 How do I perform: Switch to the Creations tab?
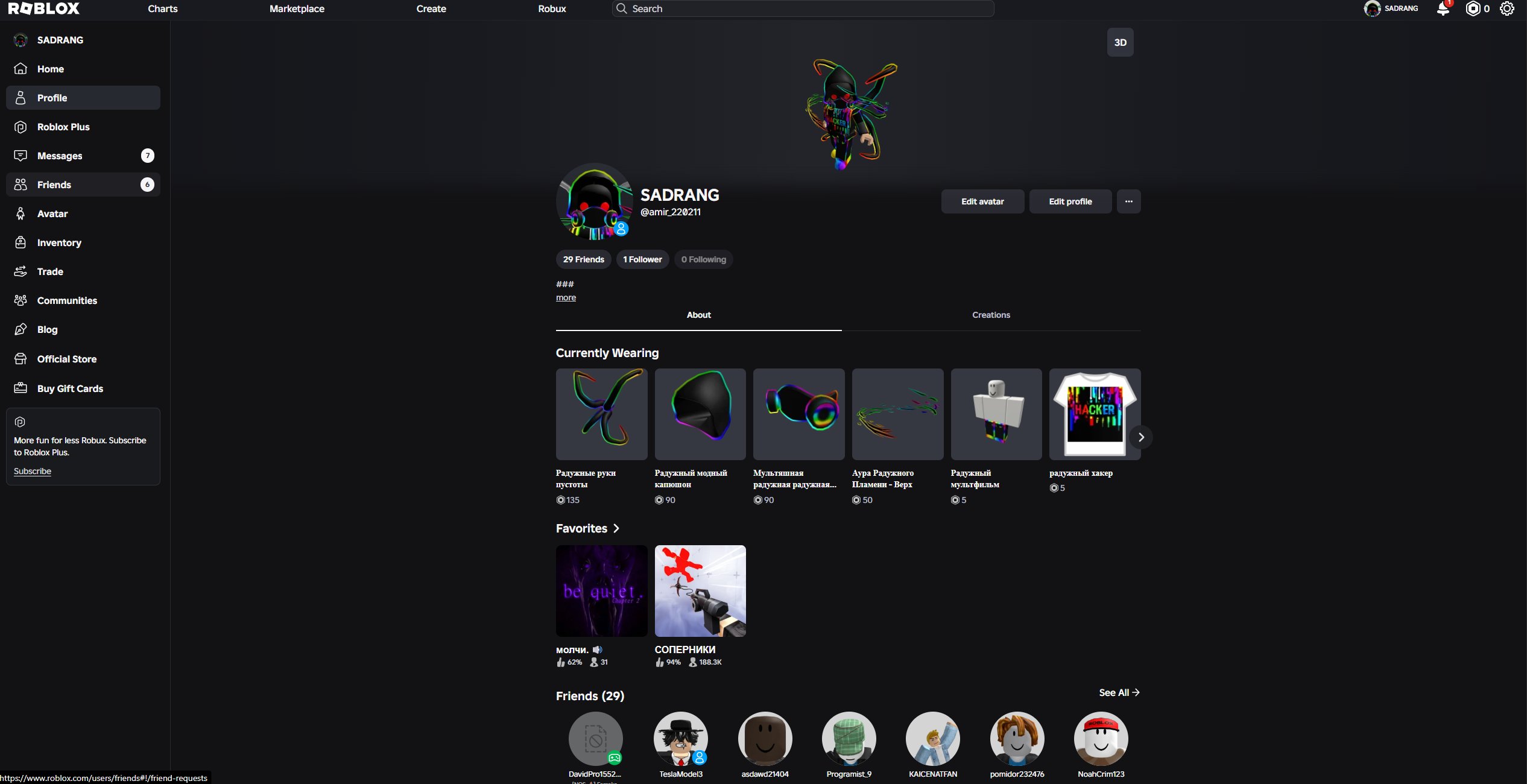(991, 315)
